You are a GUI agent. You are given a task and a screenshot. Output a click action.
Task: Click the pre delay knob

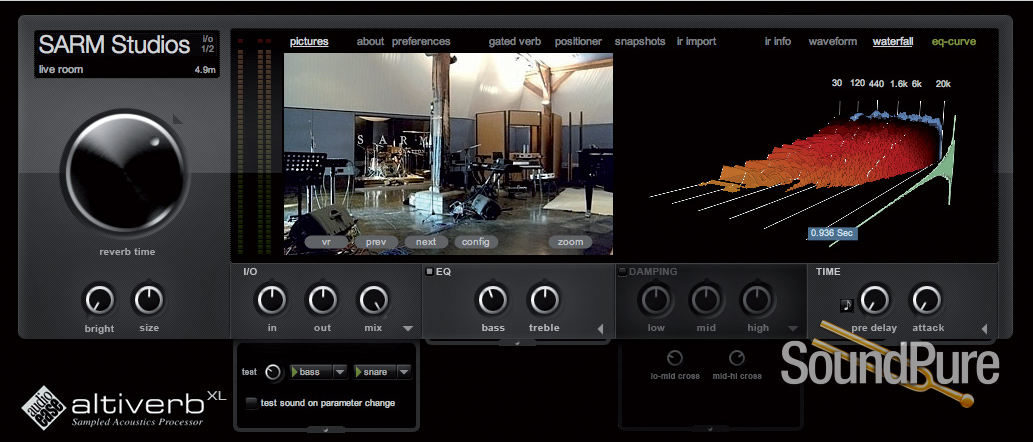click(x=874, y=300)
